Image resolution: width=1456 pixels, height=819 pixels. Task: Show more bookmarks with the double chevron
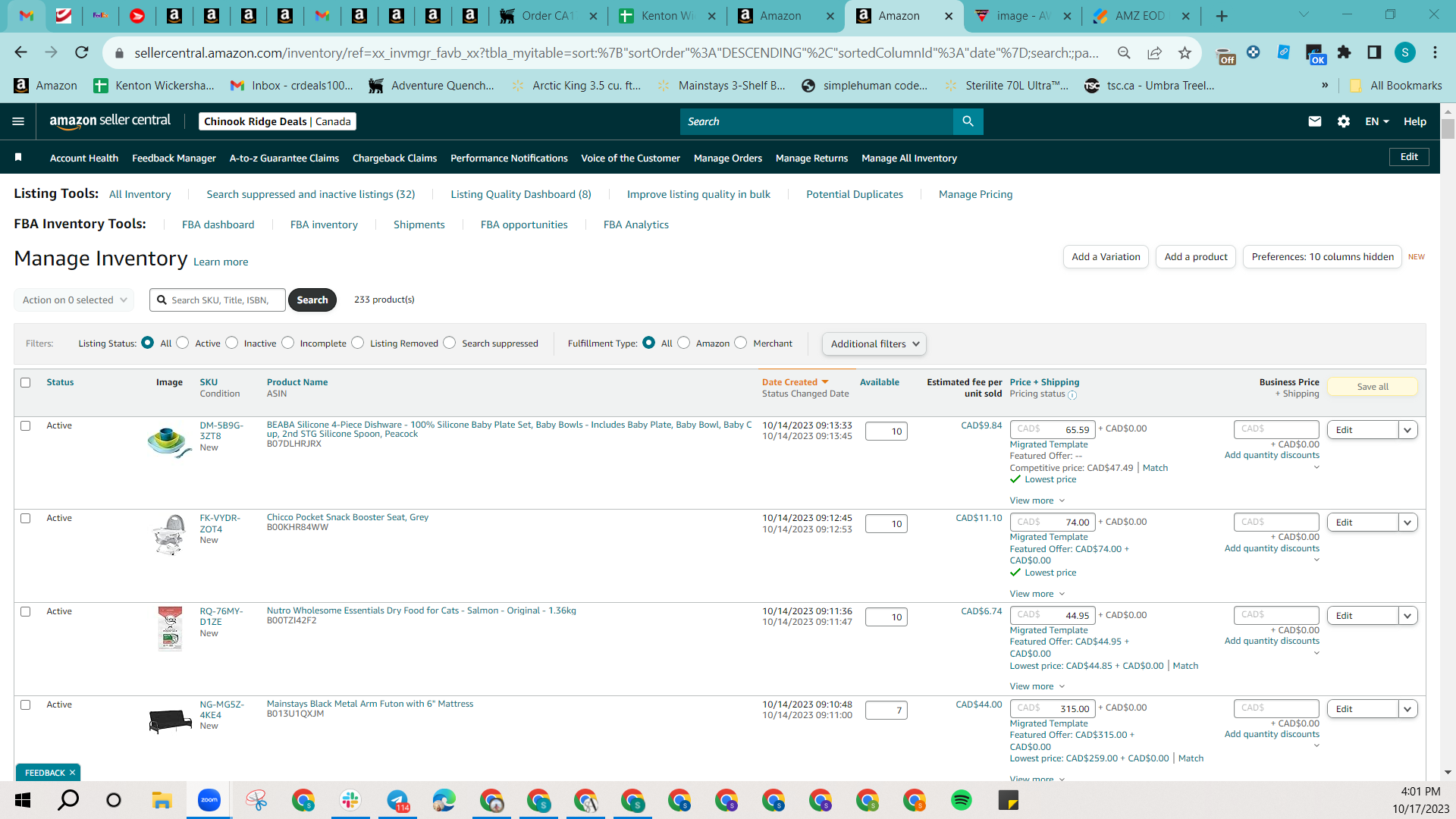point(1325,85)
